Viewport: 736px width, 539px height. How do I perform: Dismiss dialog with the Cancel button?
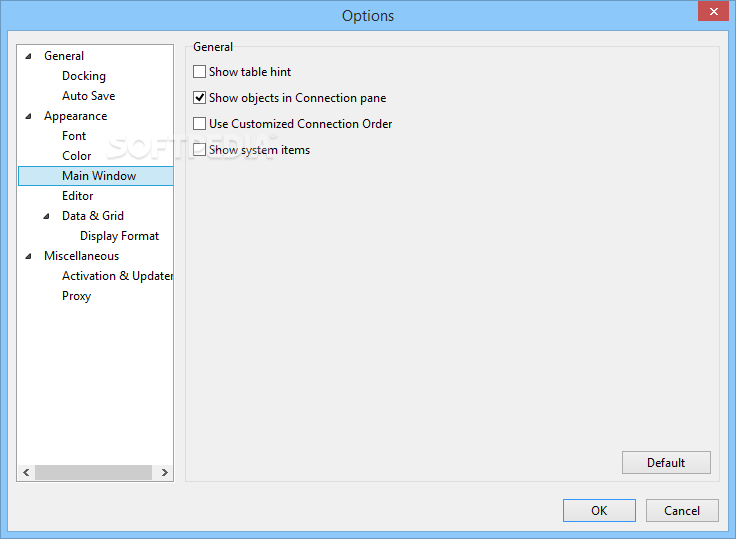click(x=682, y=510)
